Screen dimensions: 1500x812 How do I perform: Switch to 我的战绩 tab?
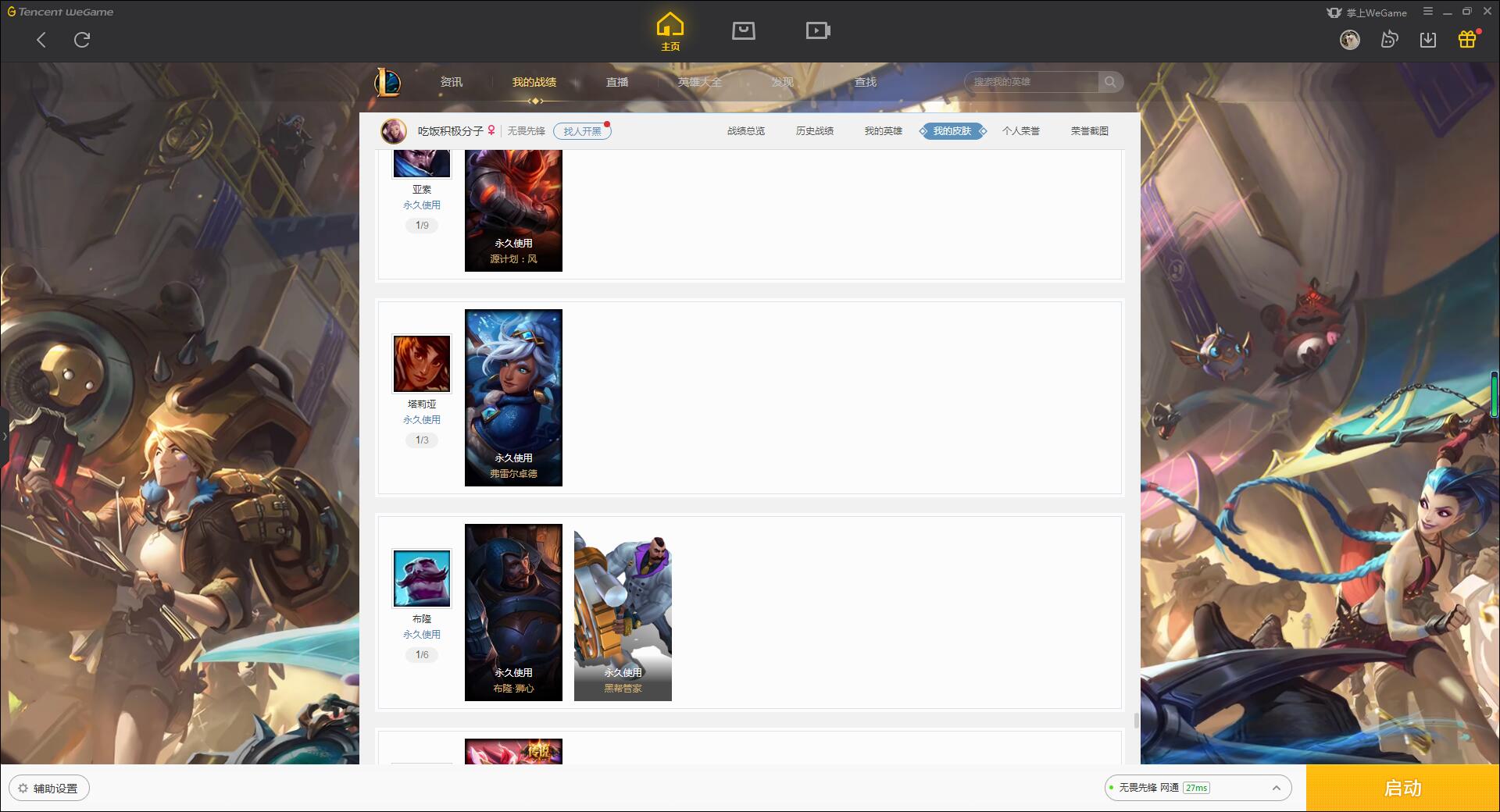tap(534, 82)
